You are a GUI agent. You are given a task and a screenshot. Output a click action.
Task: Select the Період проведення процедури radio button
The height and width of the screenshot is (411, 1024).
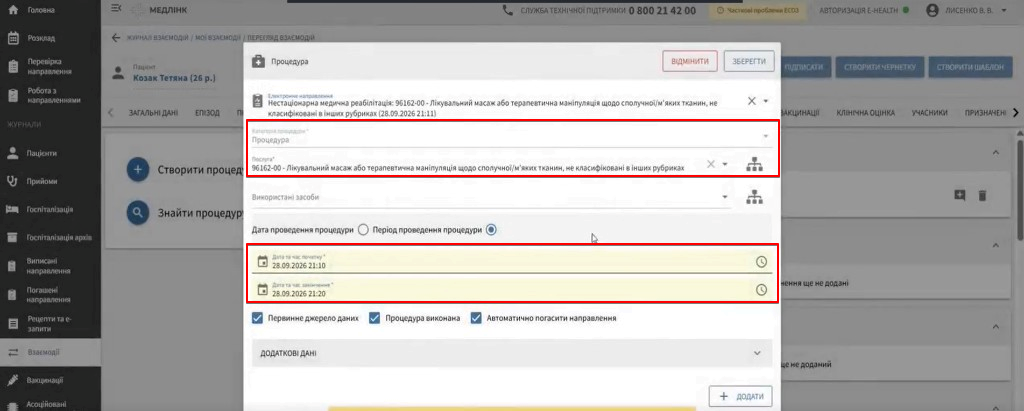point(492,230)
